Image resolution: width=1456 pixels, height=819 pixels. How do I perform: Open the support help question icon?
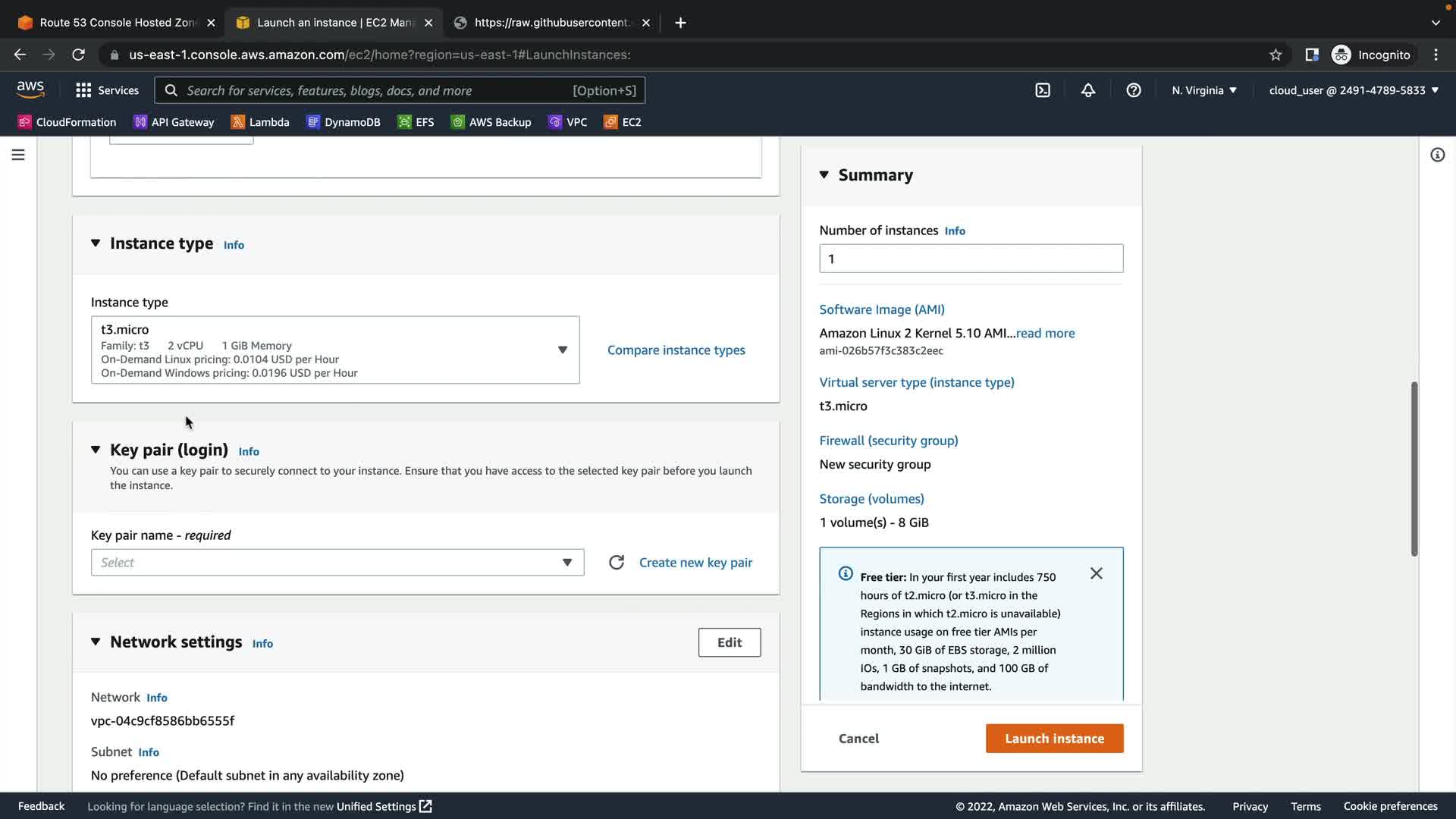coord(1134,90)
